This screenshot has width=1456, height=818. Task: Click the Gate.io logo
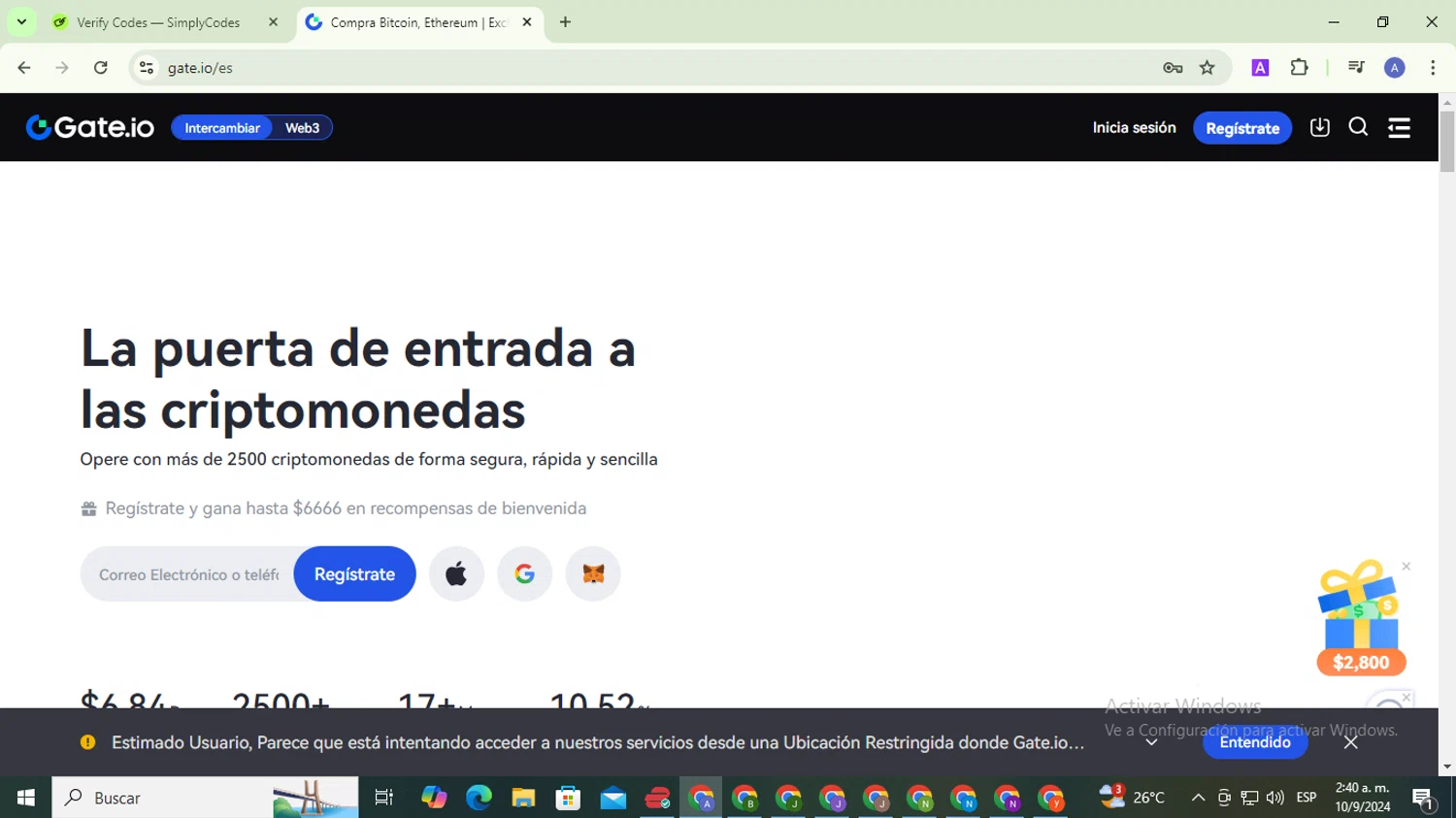click(x=89, y=127)
